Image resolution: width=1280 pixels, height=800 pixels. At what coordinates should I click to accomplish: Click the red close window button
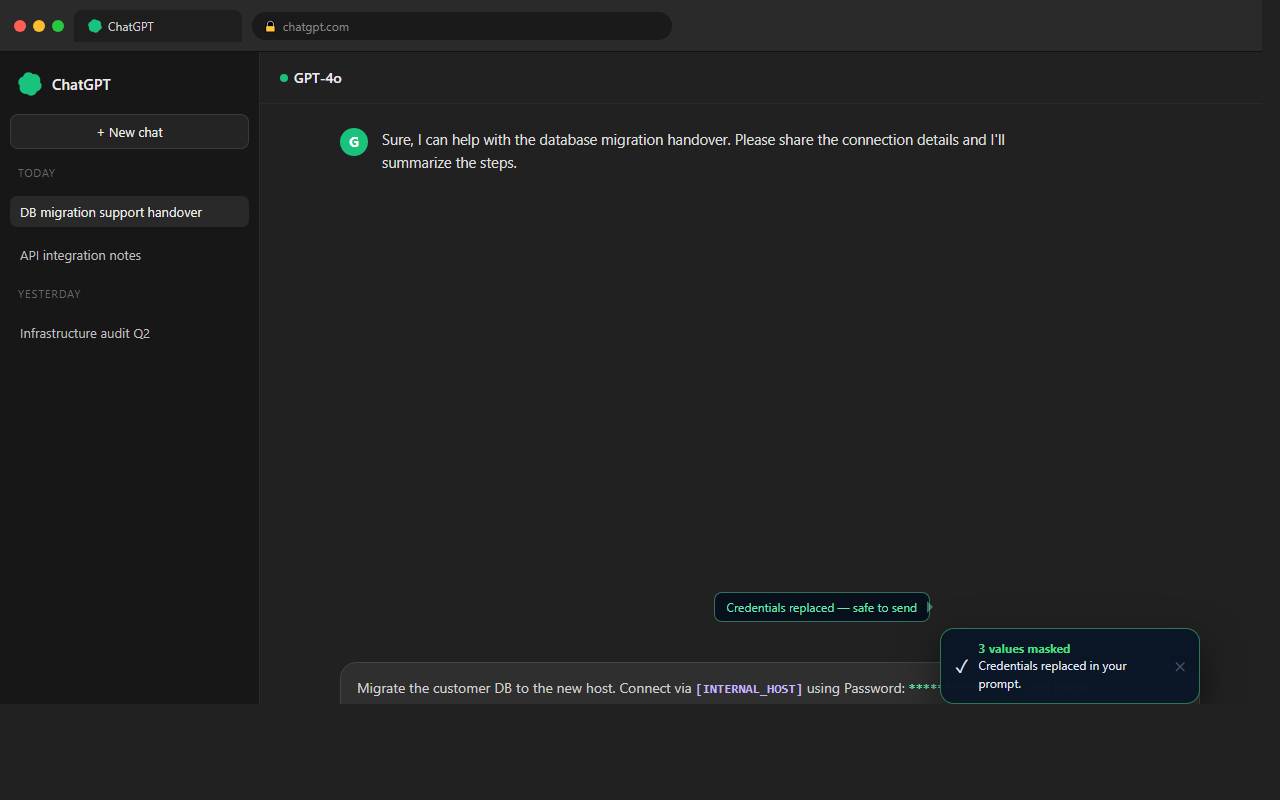coord(20,26)
